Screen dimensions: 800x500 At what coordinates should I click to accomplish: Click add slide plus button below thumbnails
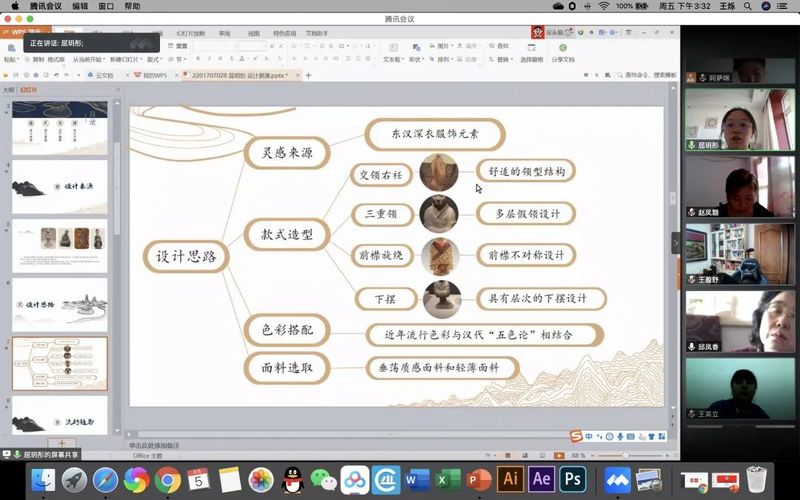pos(61,443)
